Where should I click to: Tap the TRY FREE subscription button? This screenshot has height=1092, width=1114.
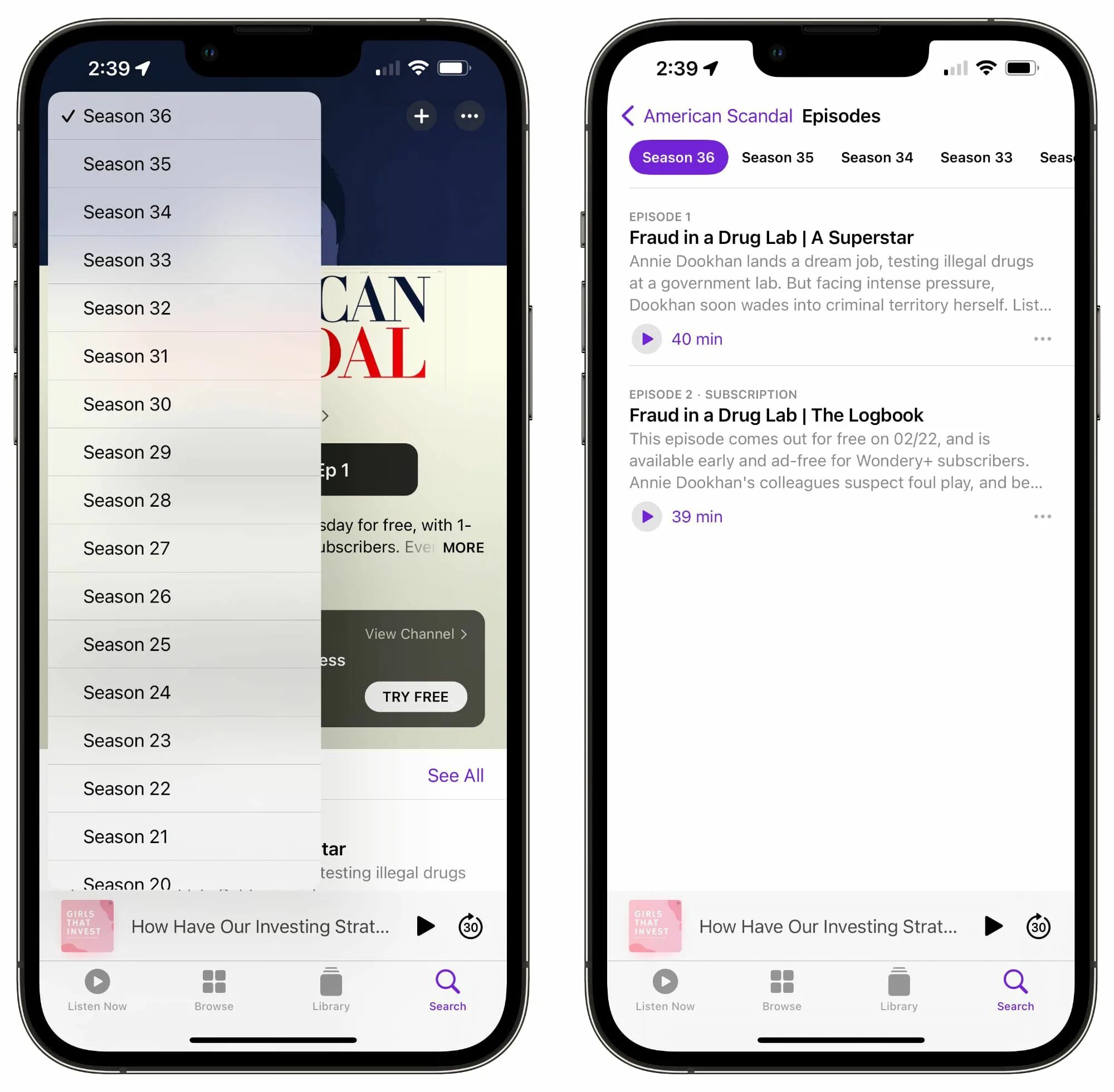415,697
